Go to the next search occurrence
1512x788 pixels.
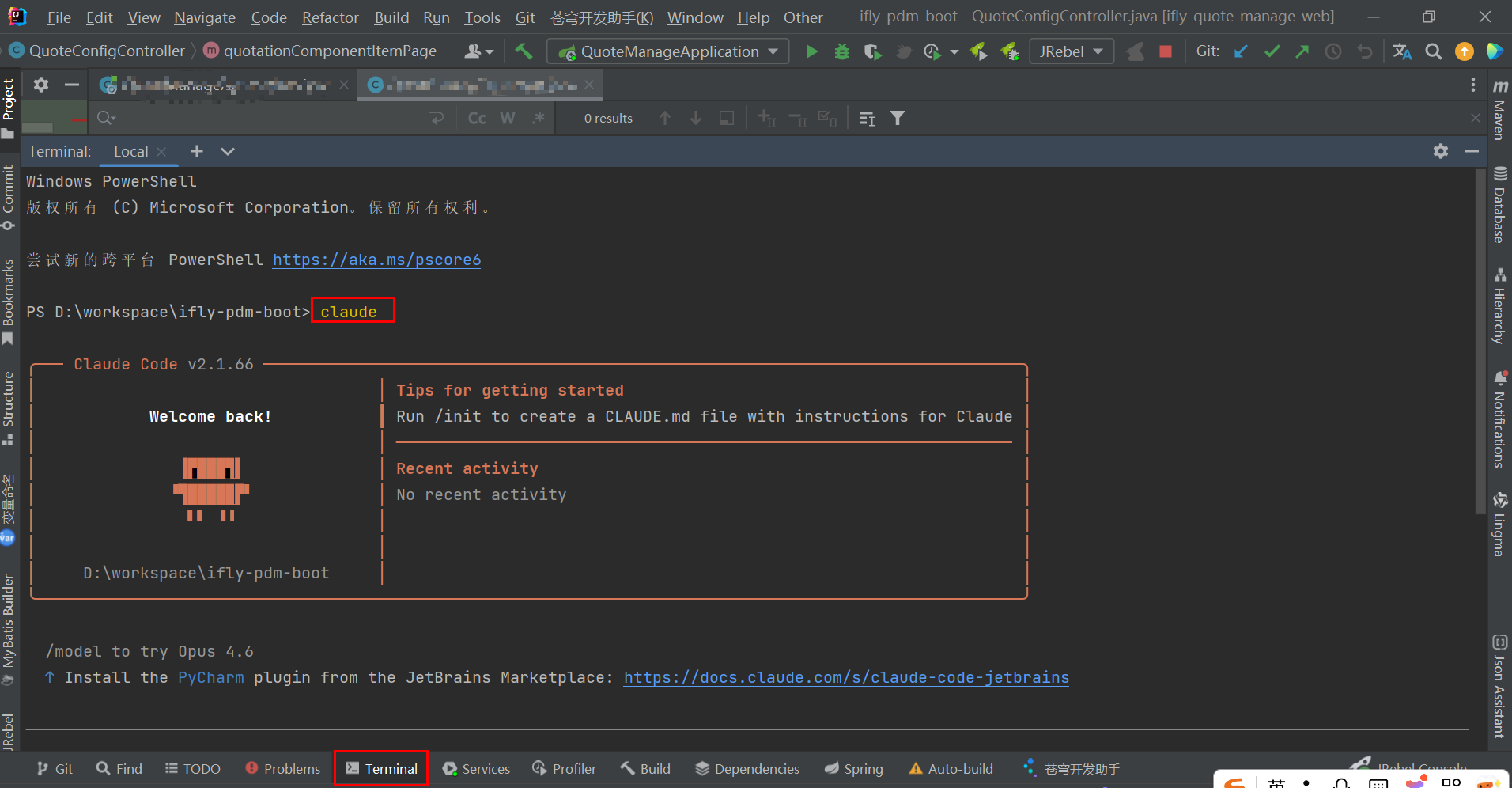[x=696, y=118]
